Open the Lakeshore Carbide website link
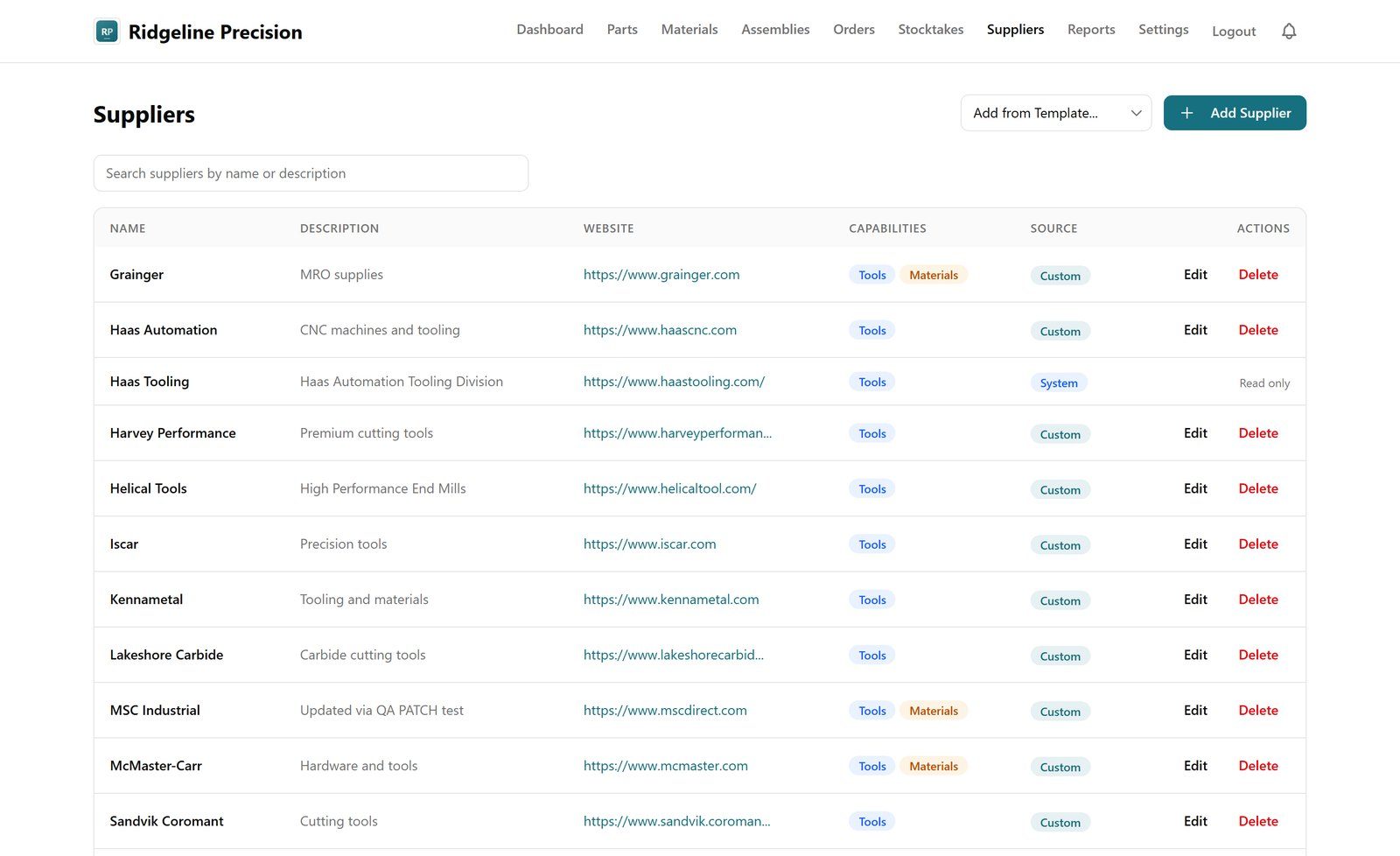The height and width of the screenshot is (856, 1400). [674, 655]
